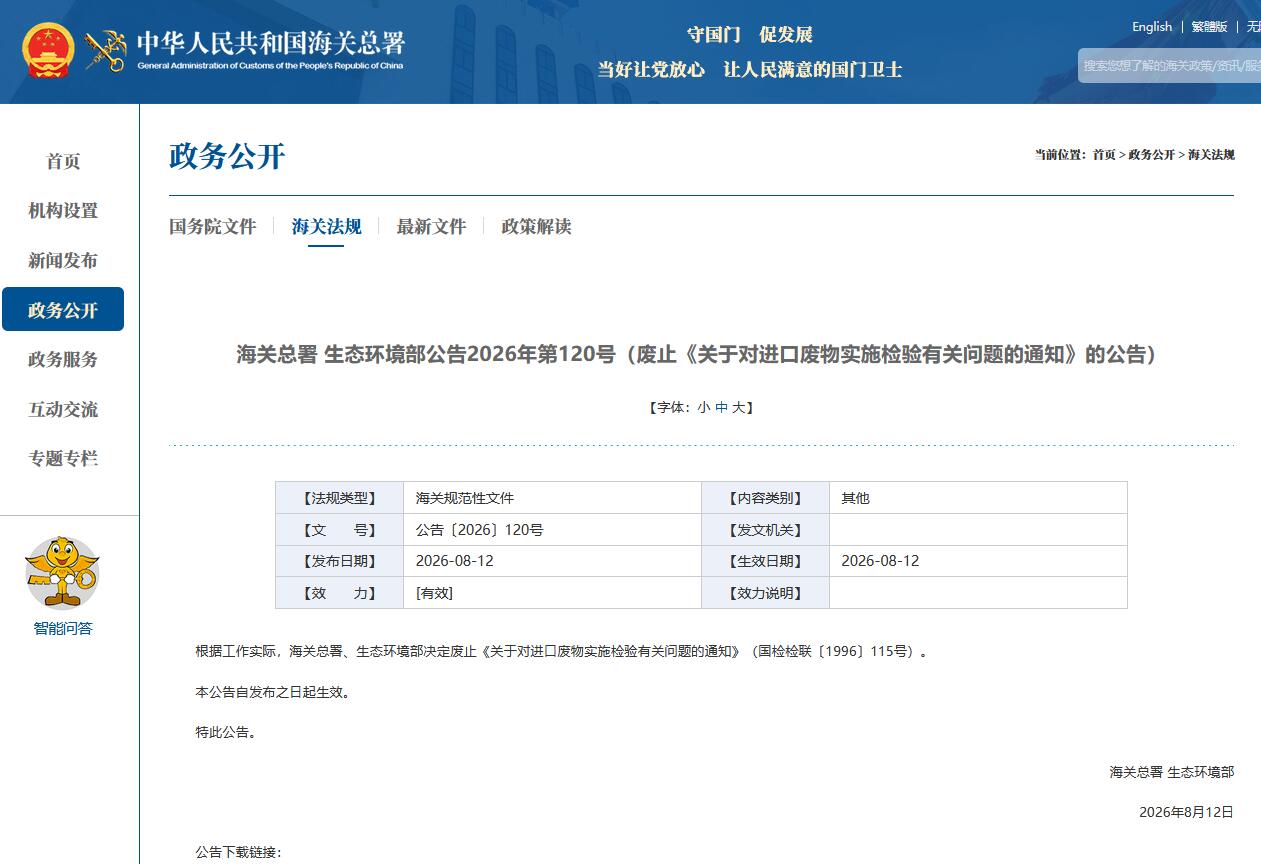Open the 政策解读 tab

coord(536,227)
